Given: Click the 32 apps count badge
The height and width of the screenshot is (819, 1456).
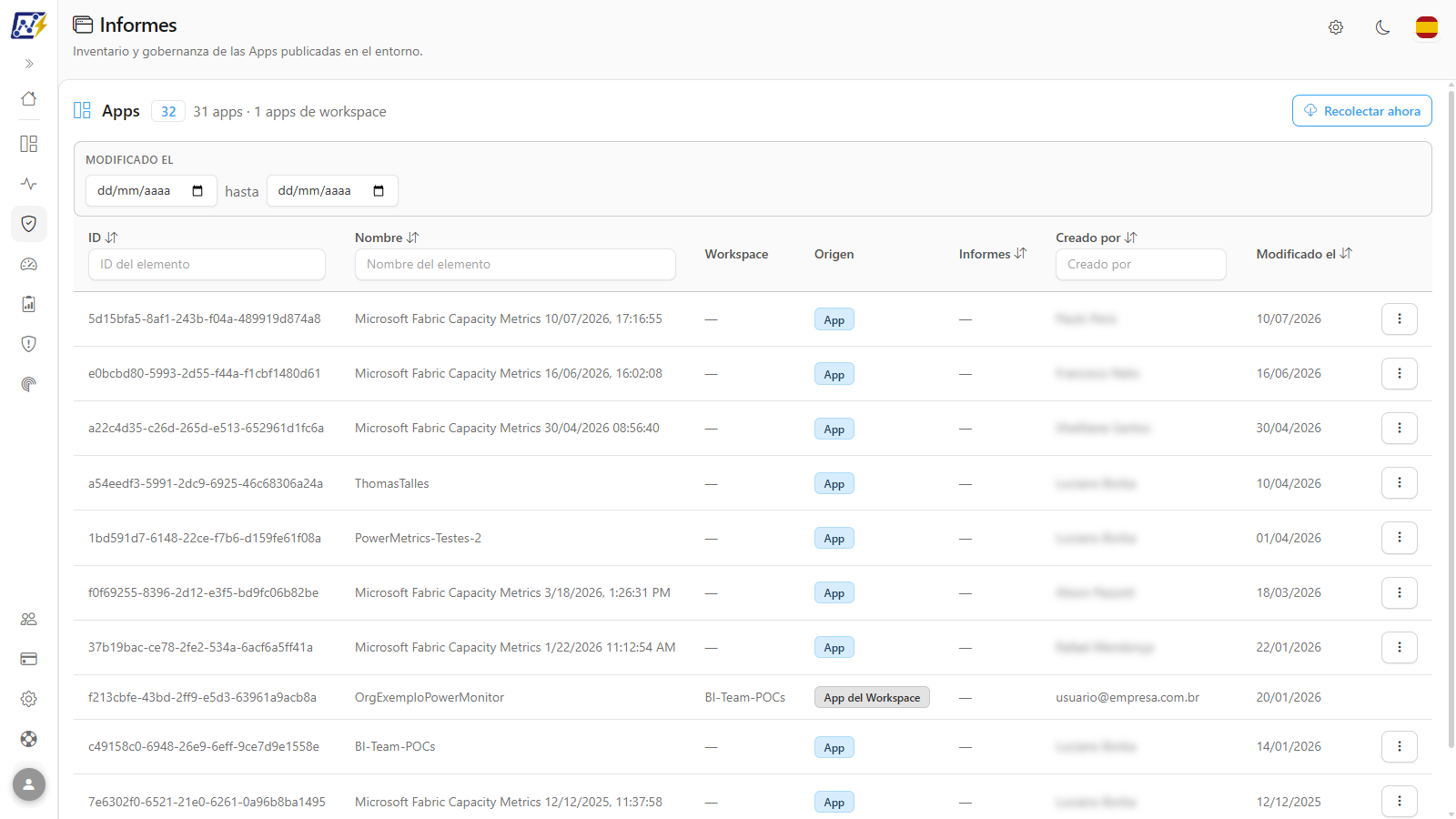Looking at the screenshot, I should coord(168,111).
